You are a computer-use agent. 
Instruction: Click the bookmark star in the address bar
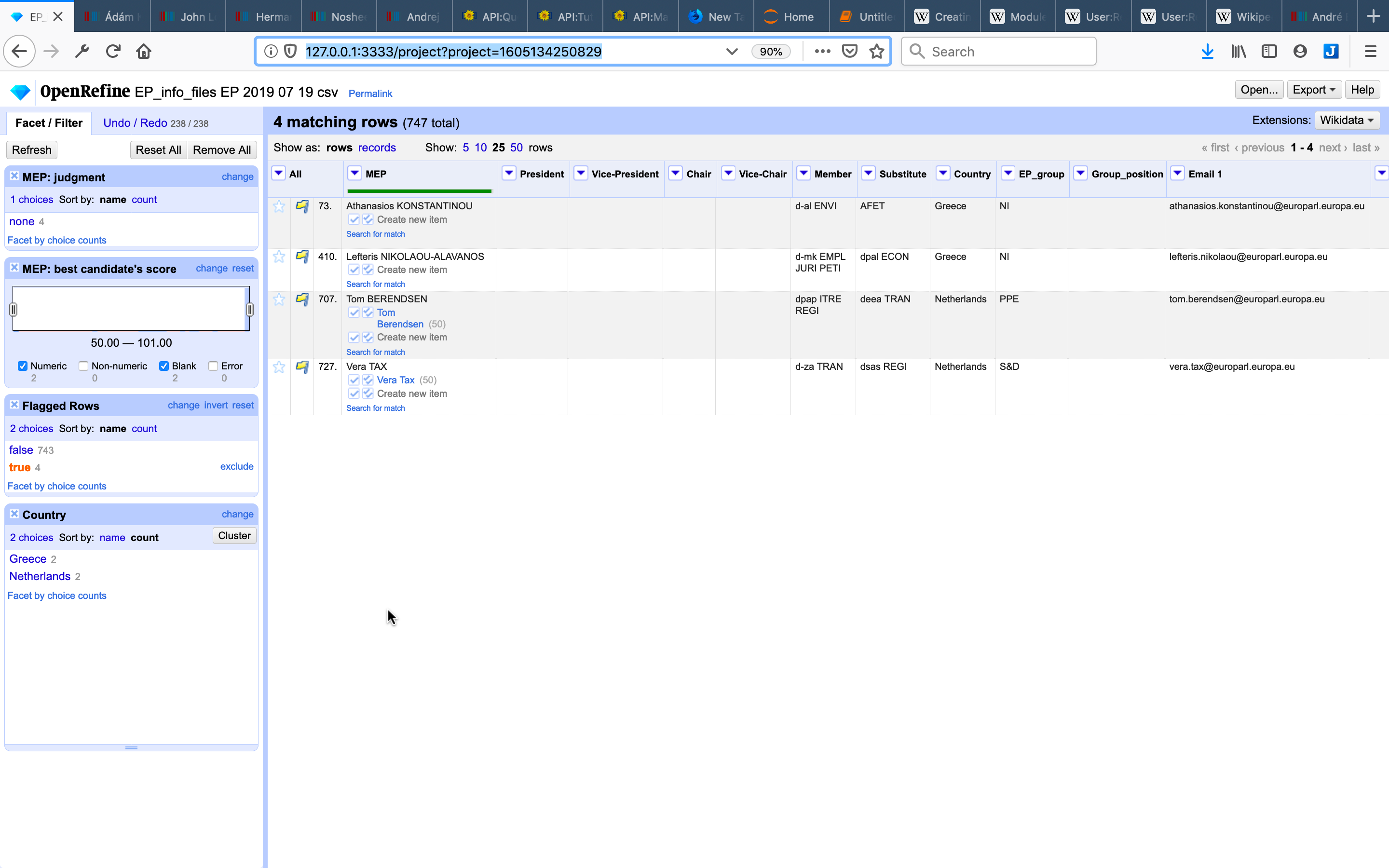pyautogui.click(x=876, y=52)
